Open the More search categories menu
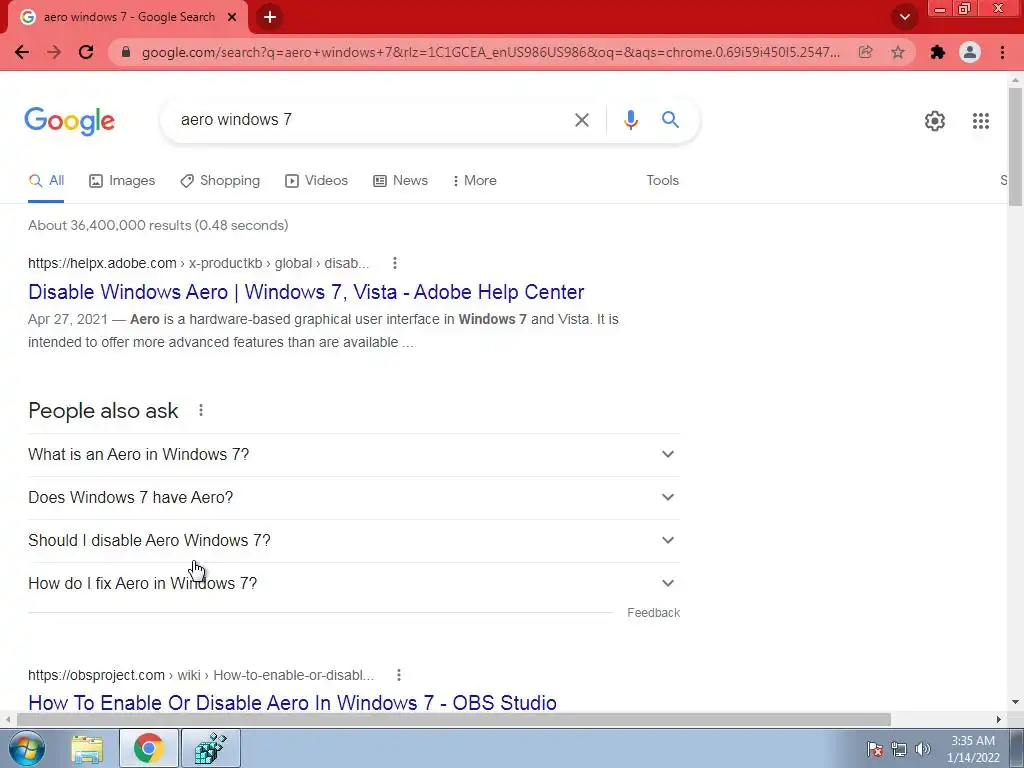The height and width of the screenshot is (768, 1024). 474,181
